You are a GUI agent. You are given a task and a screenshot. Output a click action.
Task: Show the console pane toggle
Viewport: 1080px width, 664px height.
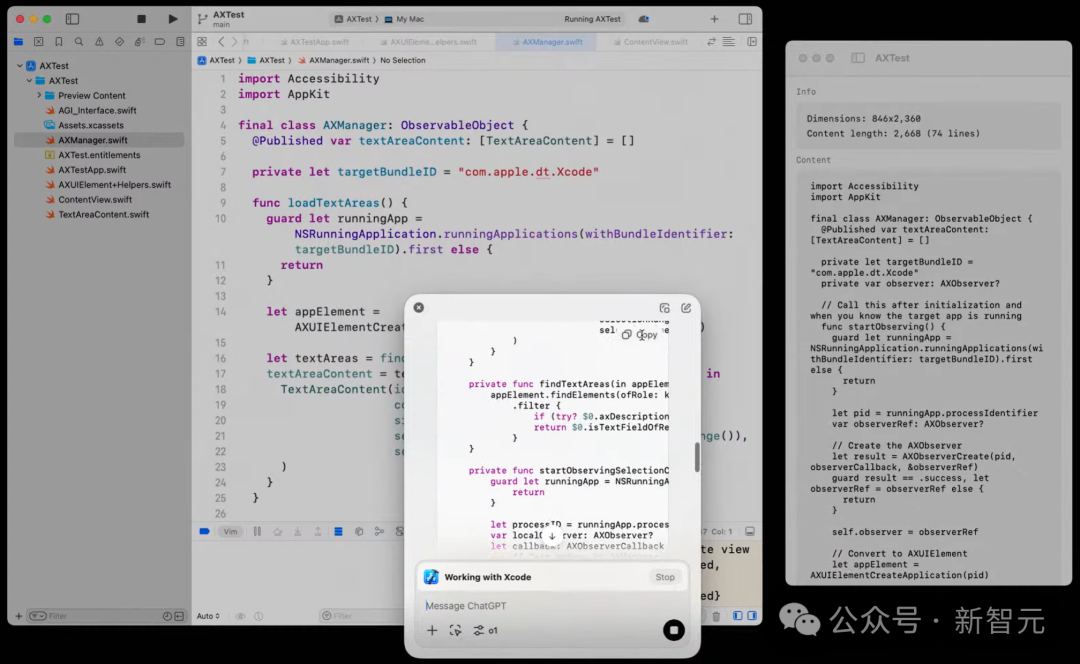[752, 616]
